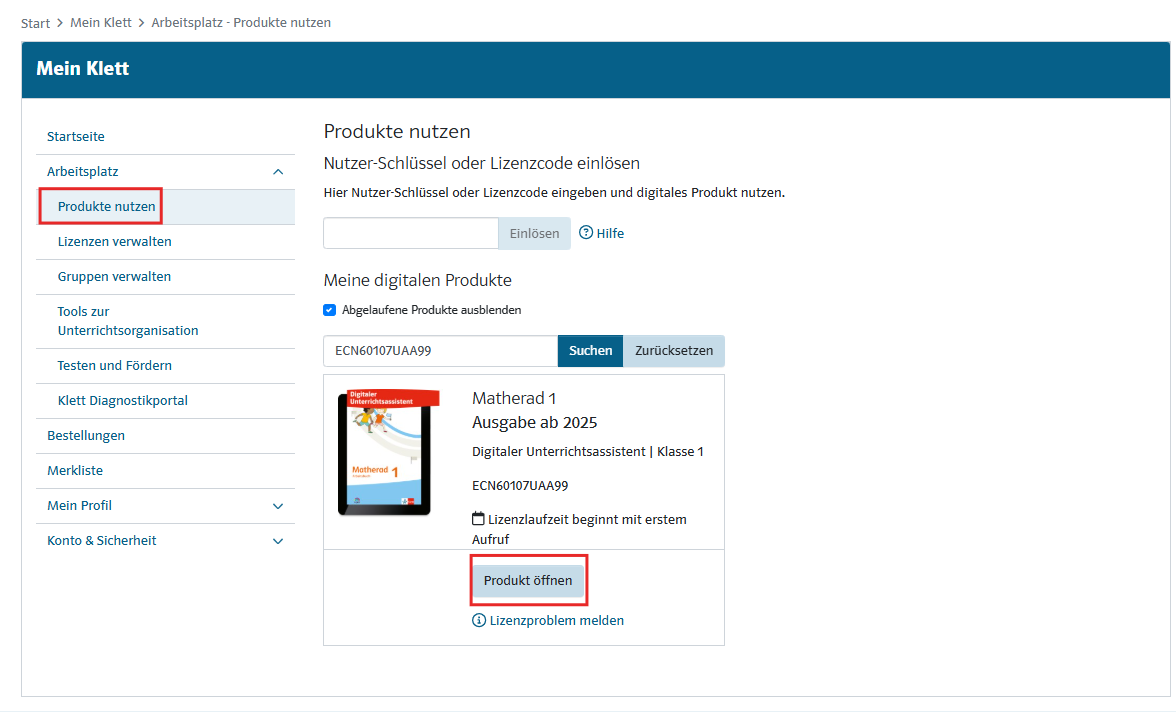The height and width of the screenshot is (712, 1176).
Task: Open Lizenzen verwalten in sidebar
Action: 115,242
